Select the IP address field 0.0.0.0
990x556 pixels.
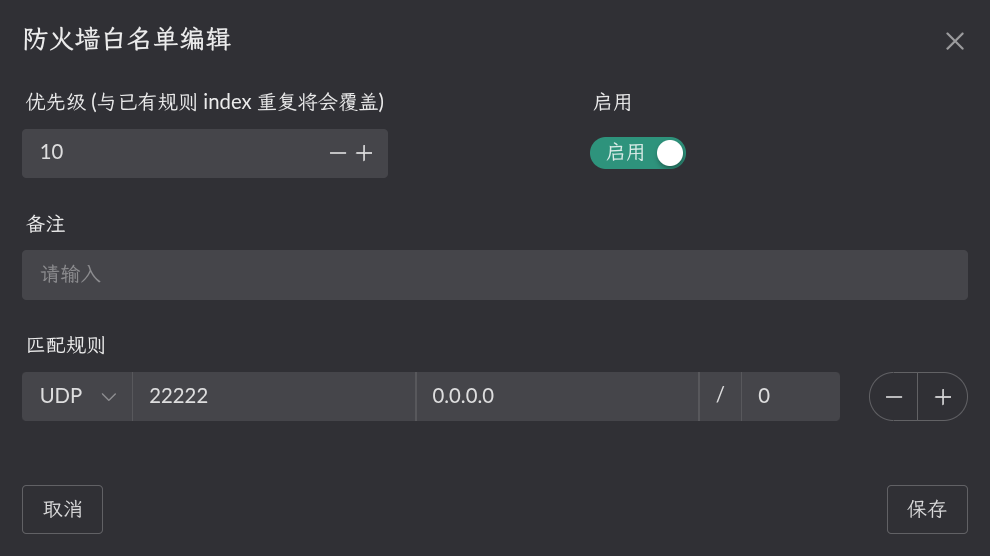click(x=556, y=397)
